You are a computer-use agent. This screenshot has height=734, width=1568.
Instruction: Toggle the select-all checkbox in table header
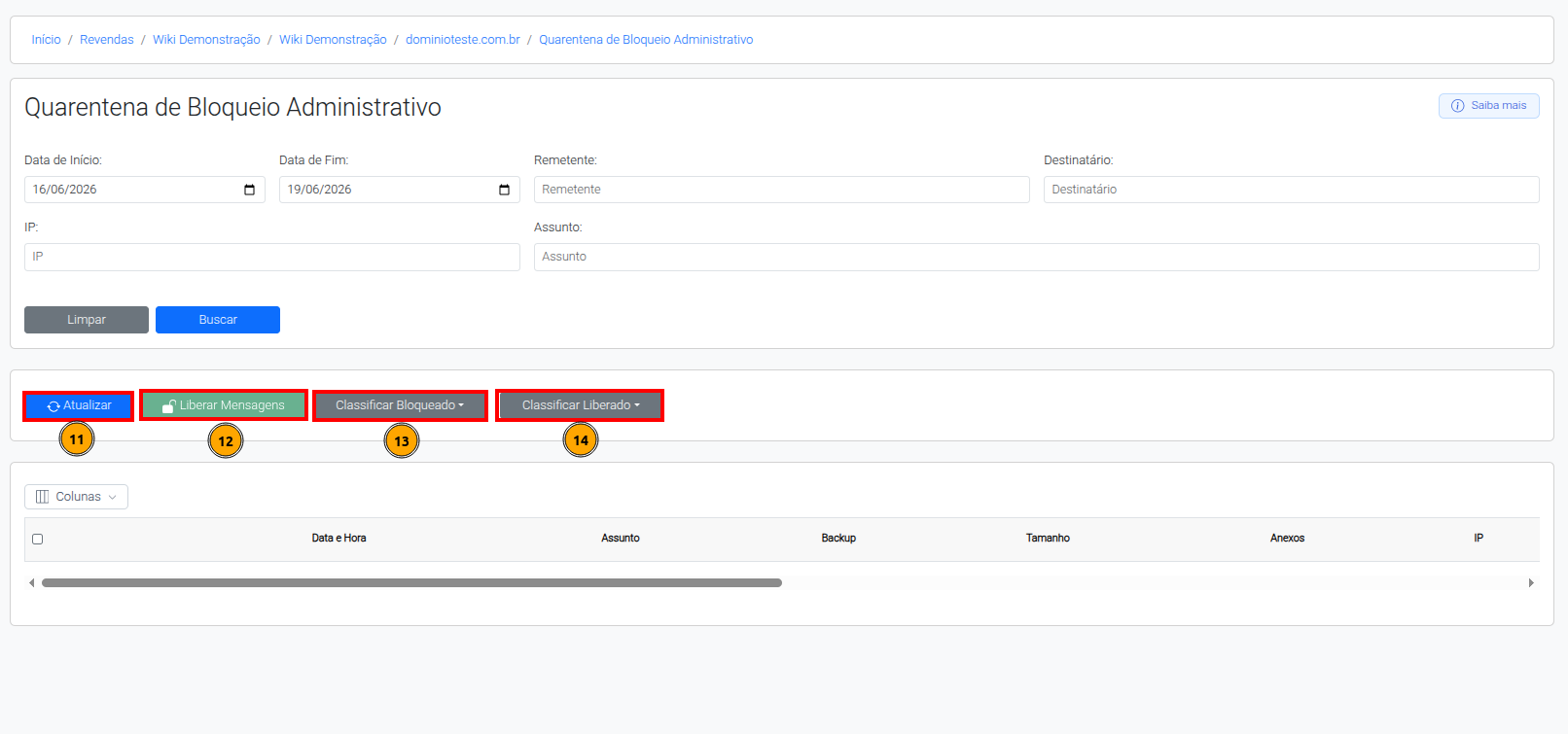tap(38, 539)
